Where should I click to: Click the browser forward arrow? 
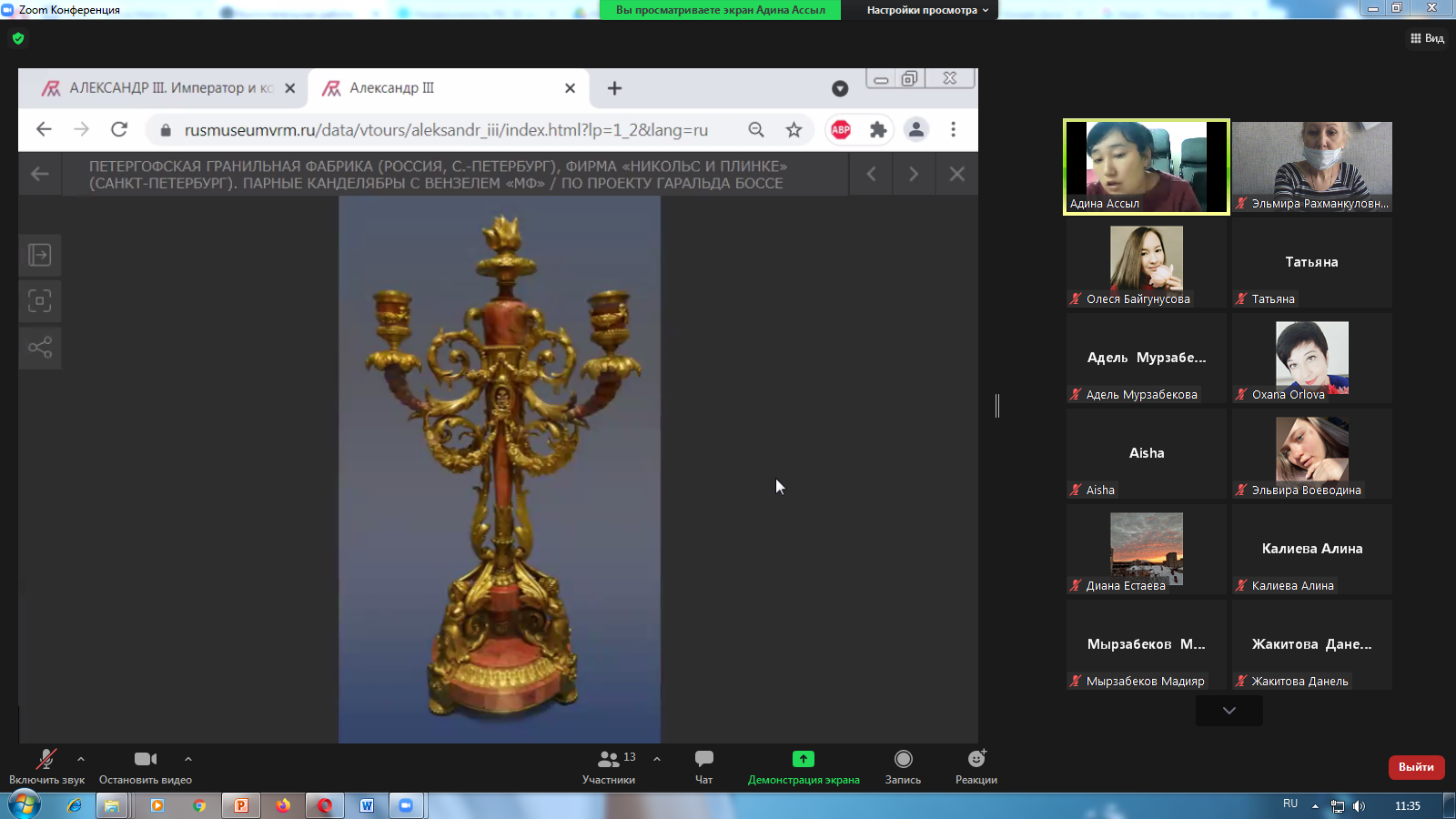pyautogui.click(x=82, y=129)
